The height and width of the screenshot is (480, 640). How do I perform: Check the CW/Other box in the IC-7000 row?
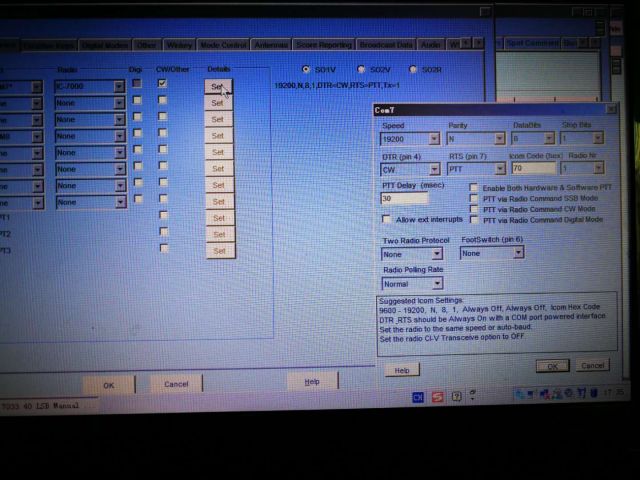pos(162,84)
